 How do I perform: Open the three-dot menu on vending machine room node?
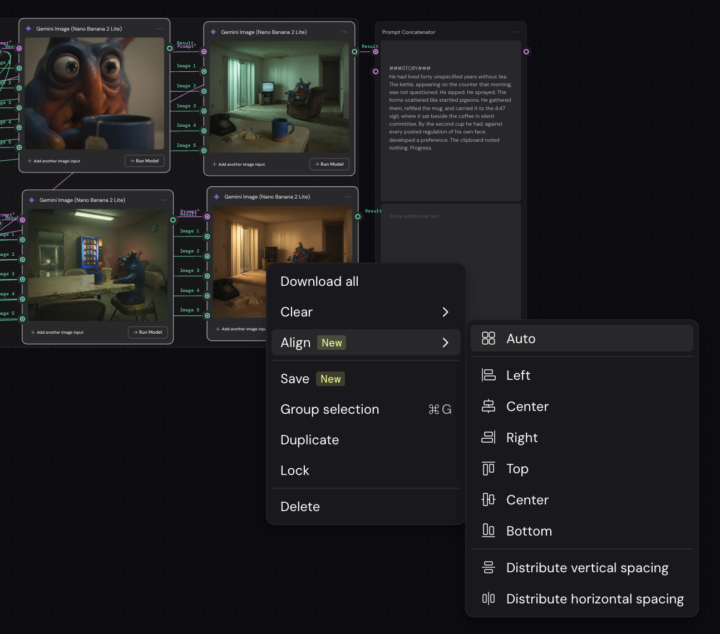click(x=163, y=200)
